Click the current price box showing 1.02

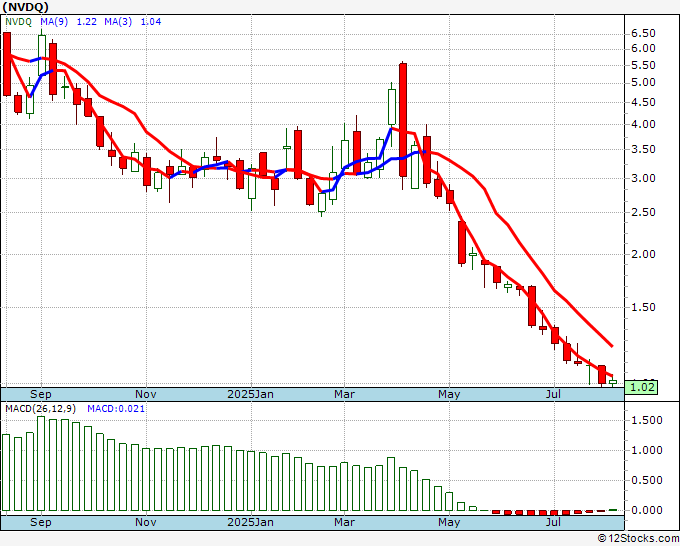coord(641,387)
